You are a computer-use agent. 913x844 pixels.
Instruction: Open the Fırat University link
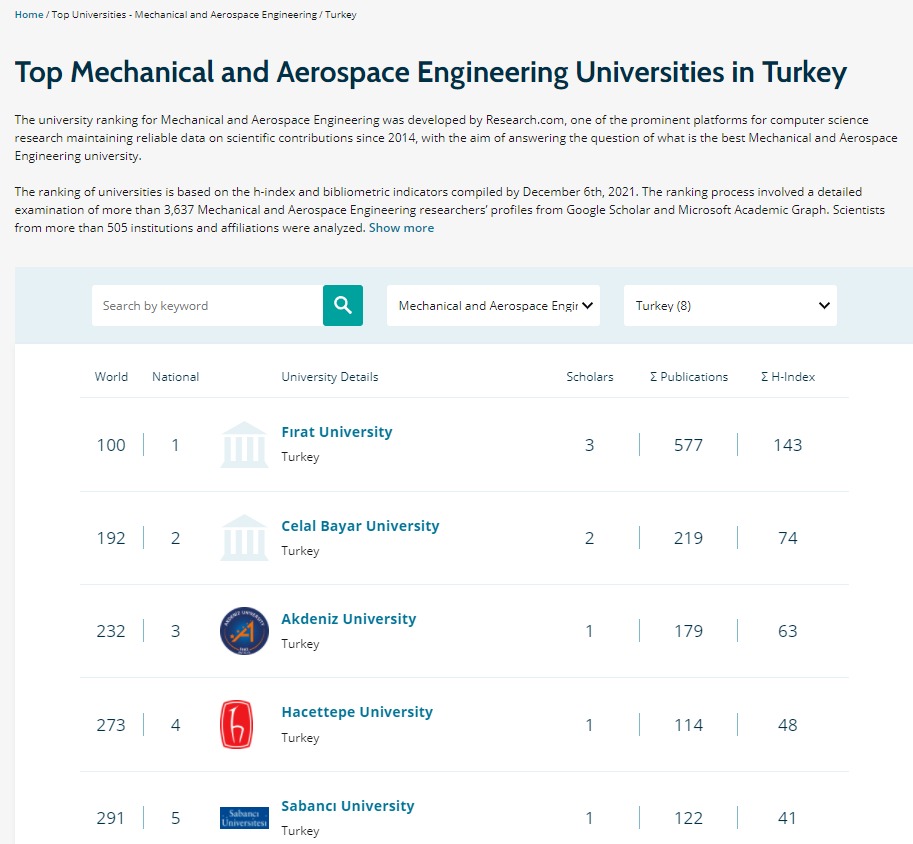pos(337,432)
